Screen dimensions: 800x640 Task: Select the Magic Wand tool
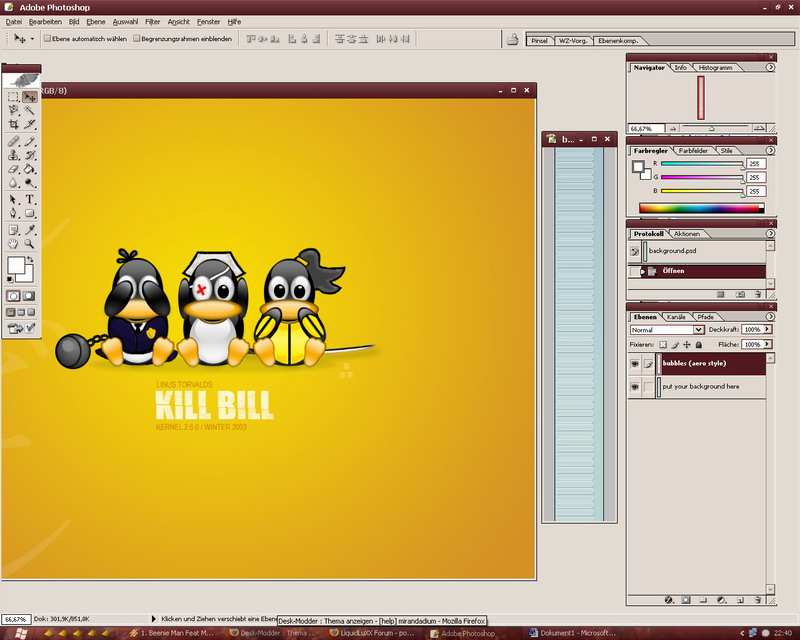click(x=30, y=110)
